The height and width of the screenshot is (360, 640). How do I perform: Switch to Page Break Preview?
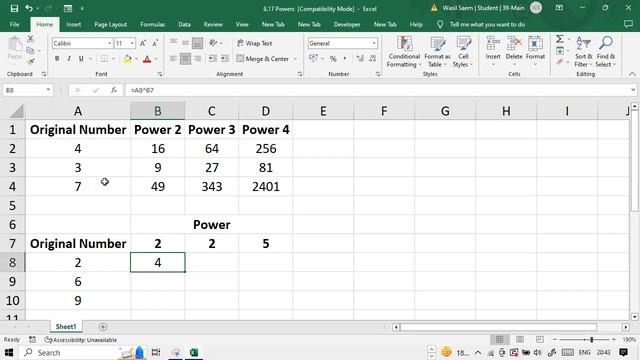click(540, 340)
